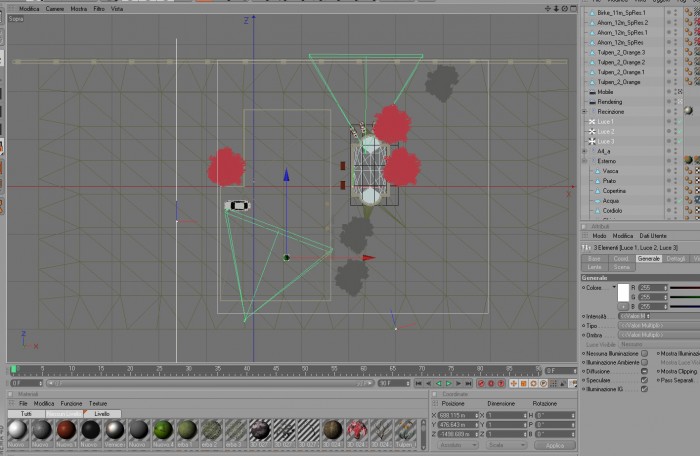
Task: Select the red-brown Nuovo 1 material
Action: (66, 430)
